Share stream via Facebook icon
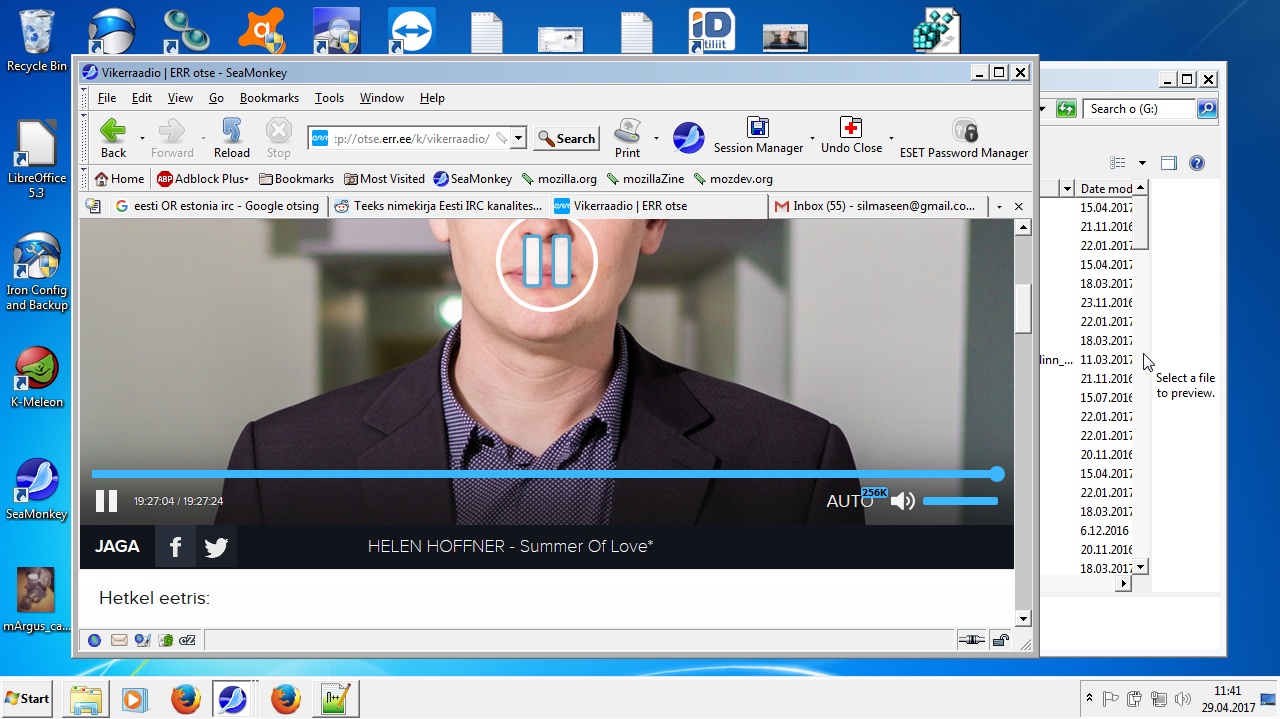The width and height of the screenshot is (1280, 719). coord(175,547)
